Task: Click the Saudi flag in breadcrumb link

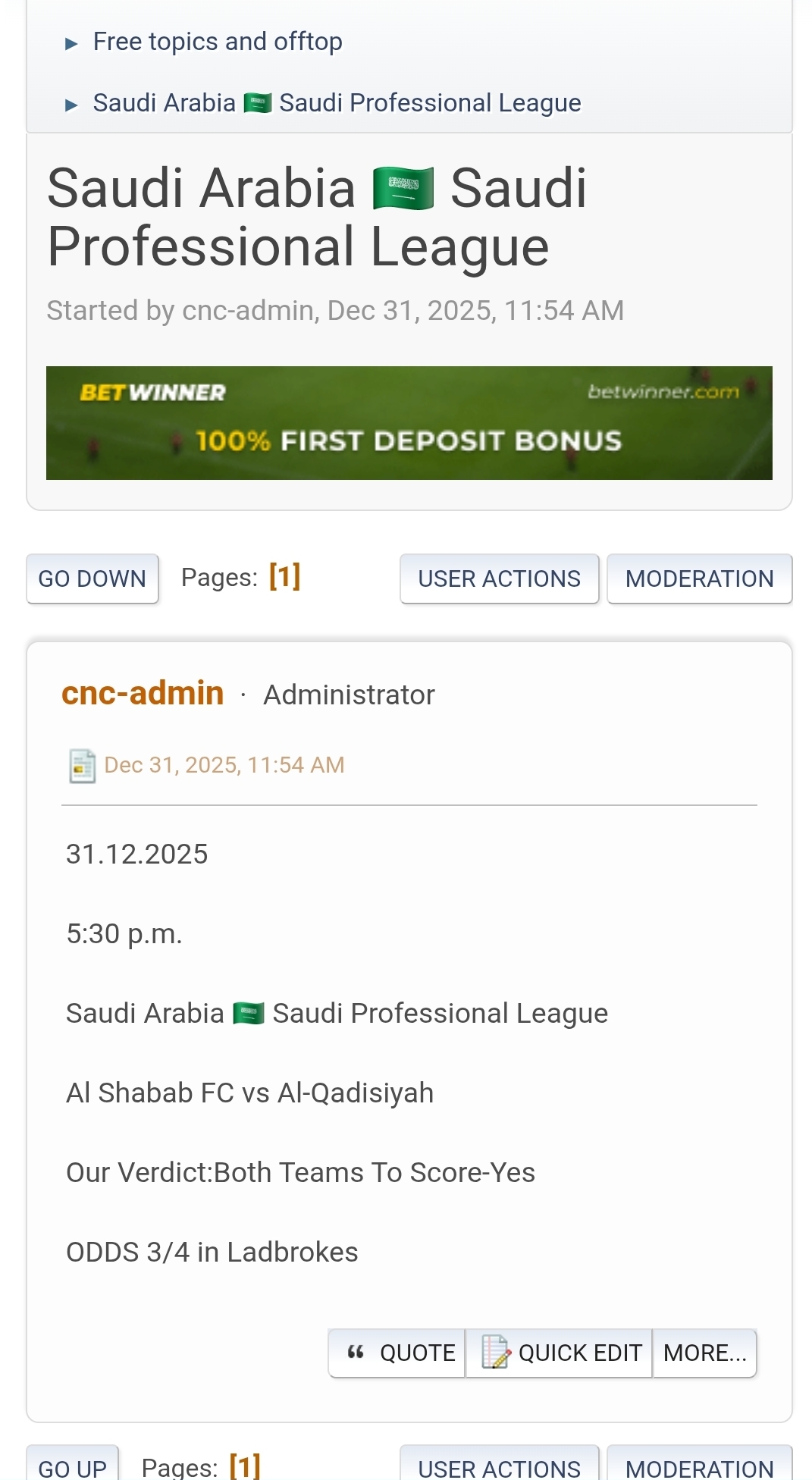Action: point(258,103)
